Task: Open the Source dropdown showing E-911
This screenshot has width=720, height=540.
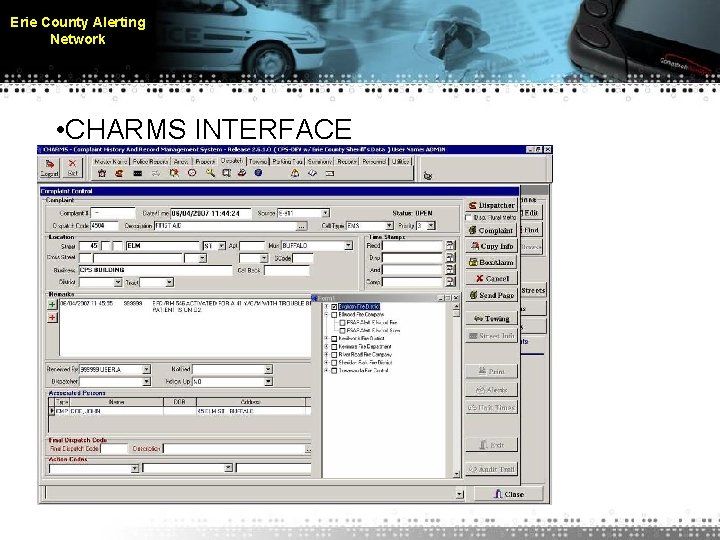Action: click(x=325, y=213)
